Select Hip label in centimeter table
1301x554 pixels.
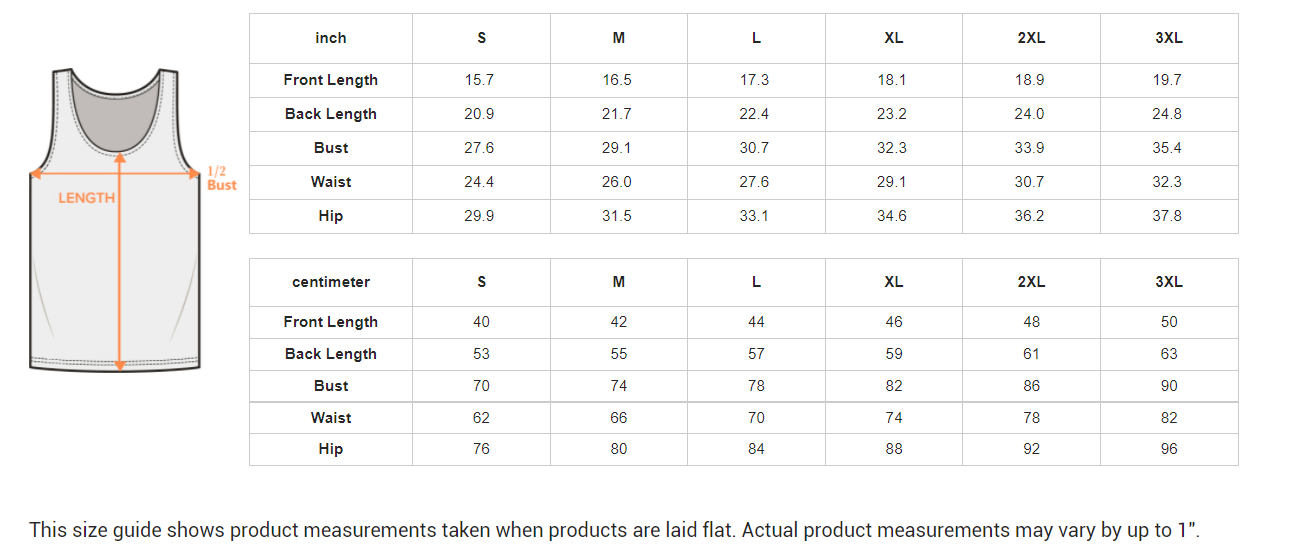coord(331,449)
